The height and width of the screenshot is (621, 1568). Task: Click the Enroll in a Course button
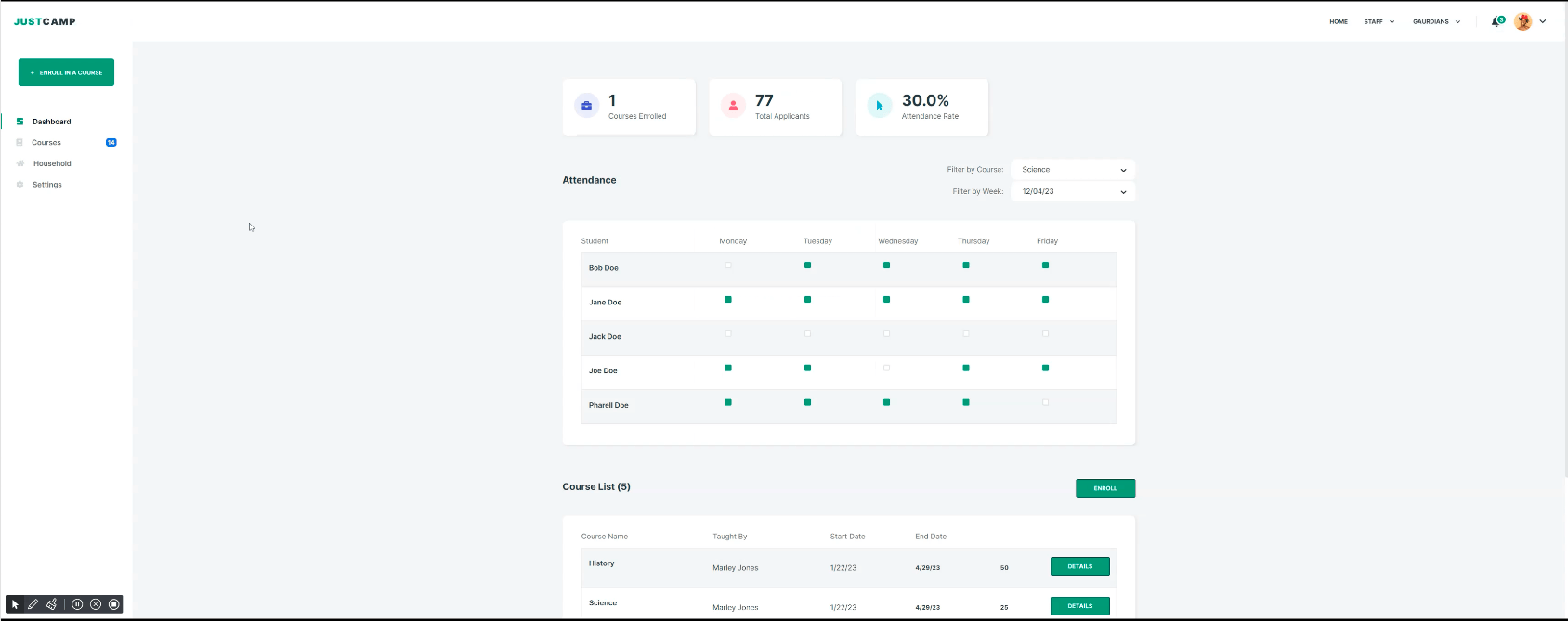pos(66,72)
